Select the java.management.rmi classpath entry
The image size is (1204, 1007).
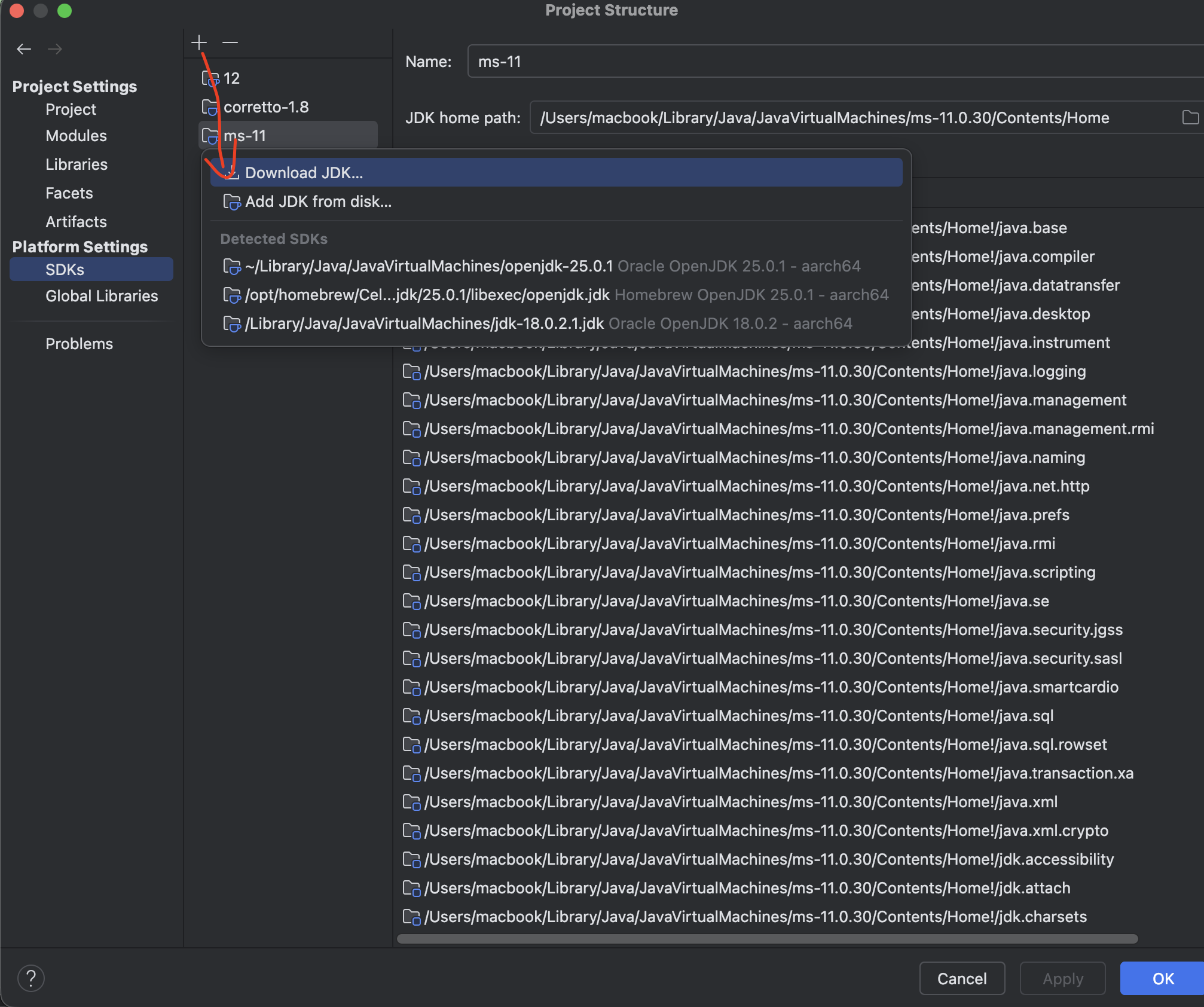coord(778,429)
